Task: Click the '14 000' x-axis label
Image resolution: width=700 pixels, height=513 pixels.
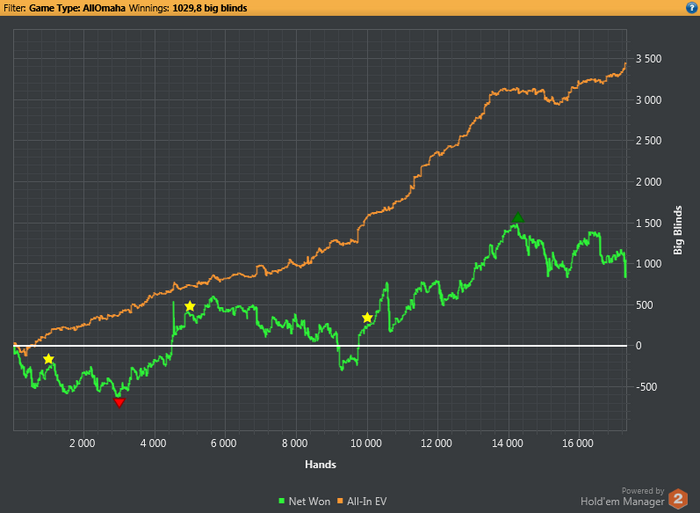Action: coord(508,443)
